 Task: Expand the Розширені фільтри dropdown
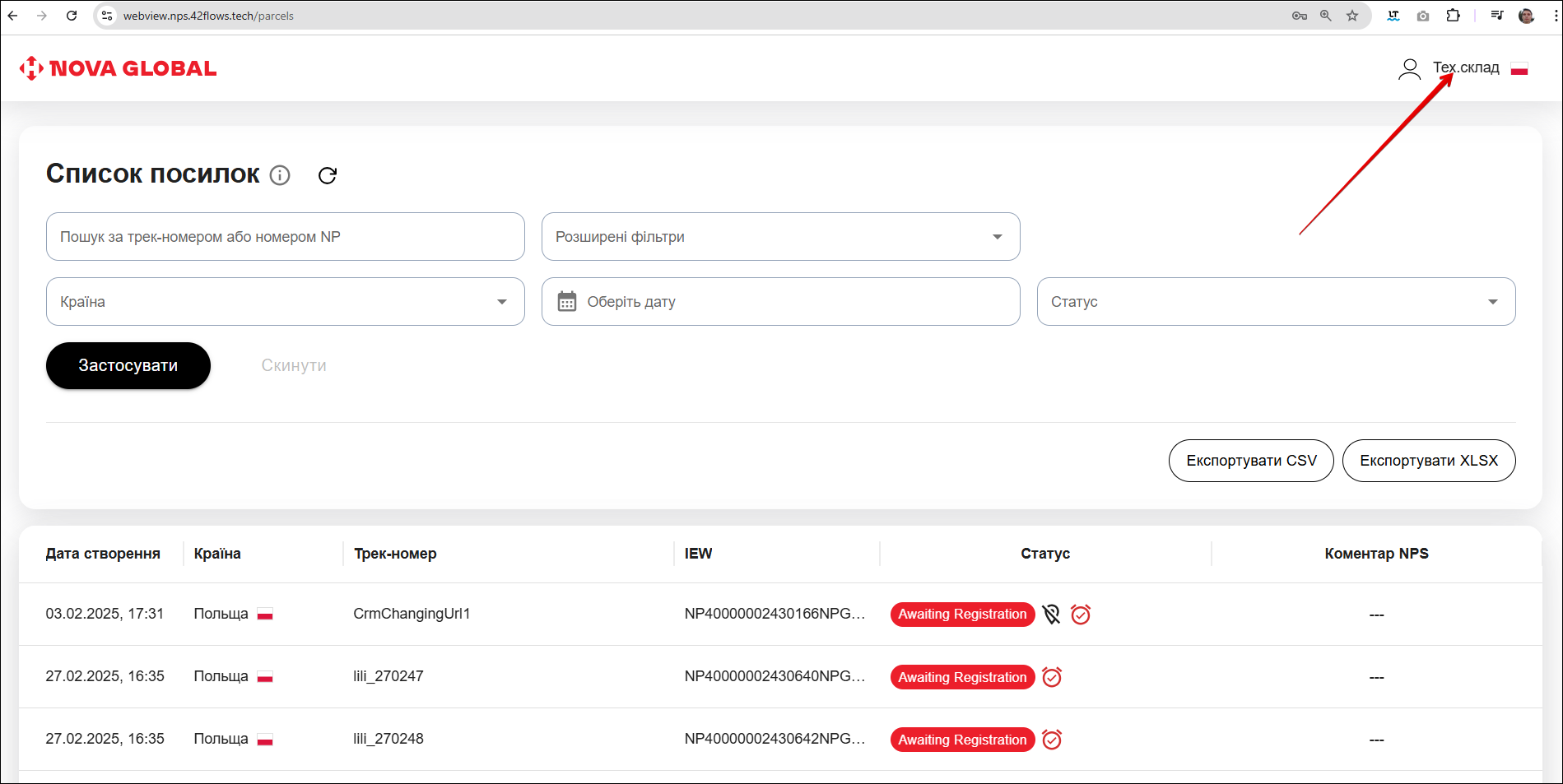point(780,237)
